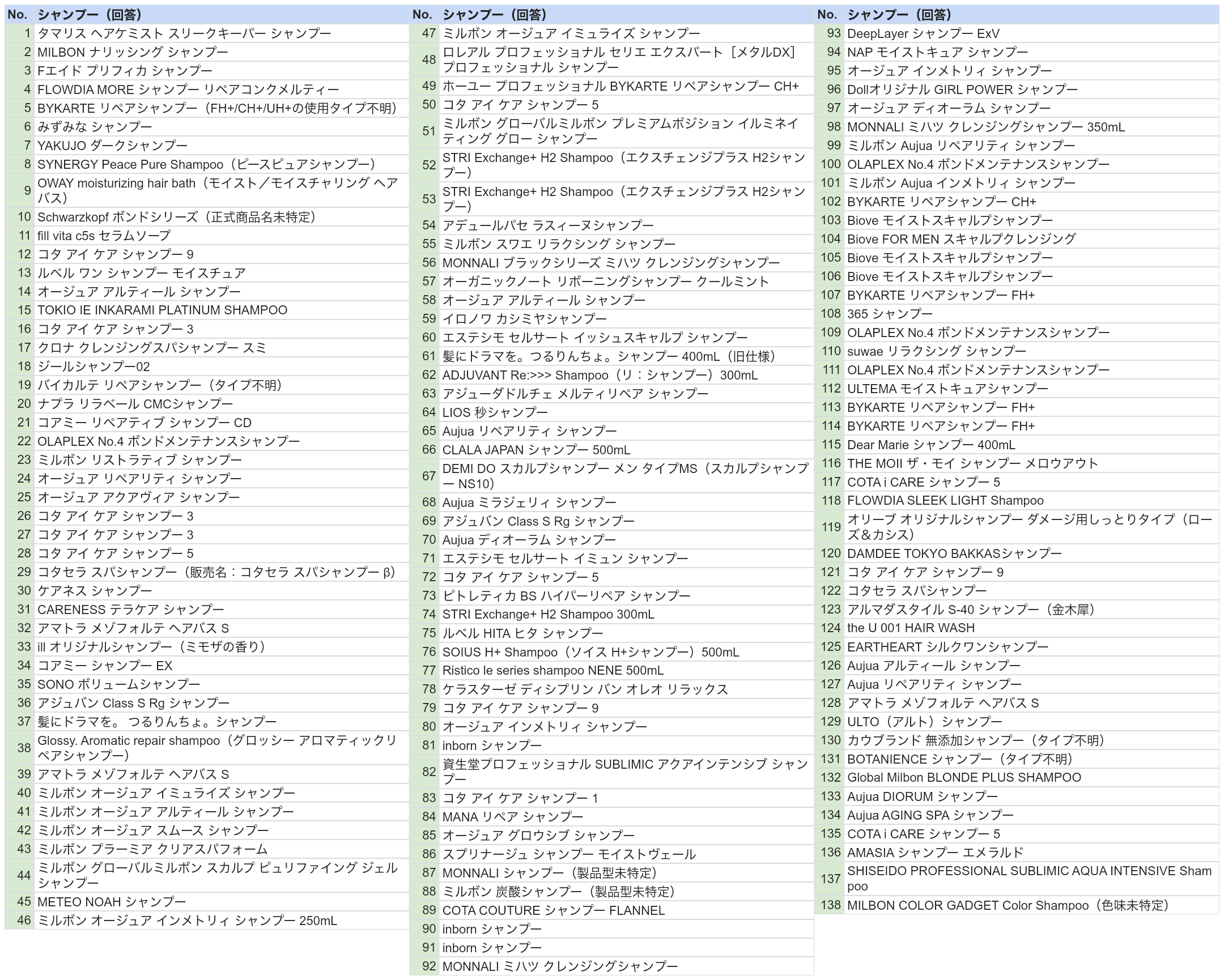1224x980 pixels.
Task: Click 'NAP モイストキュア シャンプー' cell
Action: coord(1031,52)
